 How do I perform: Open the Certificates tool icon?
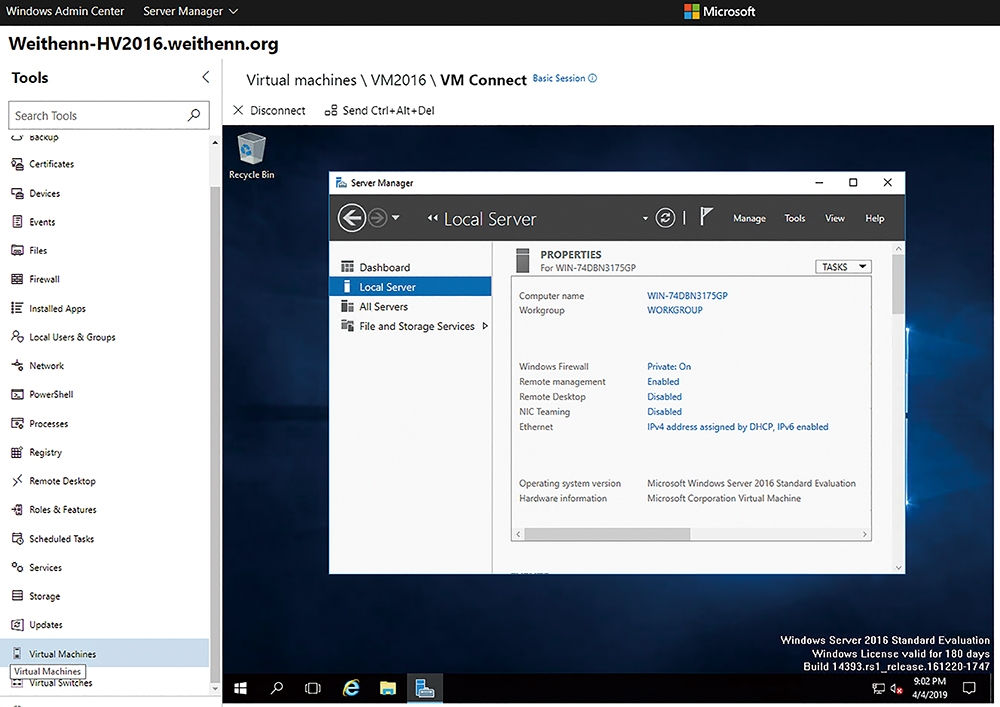tap(17, 164)
